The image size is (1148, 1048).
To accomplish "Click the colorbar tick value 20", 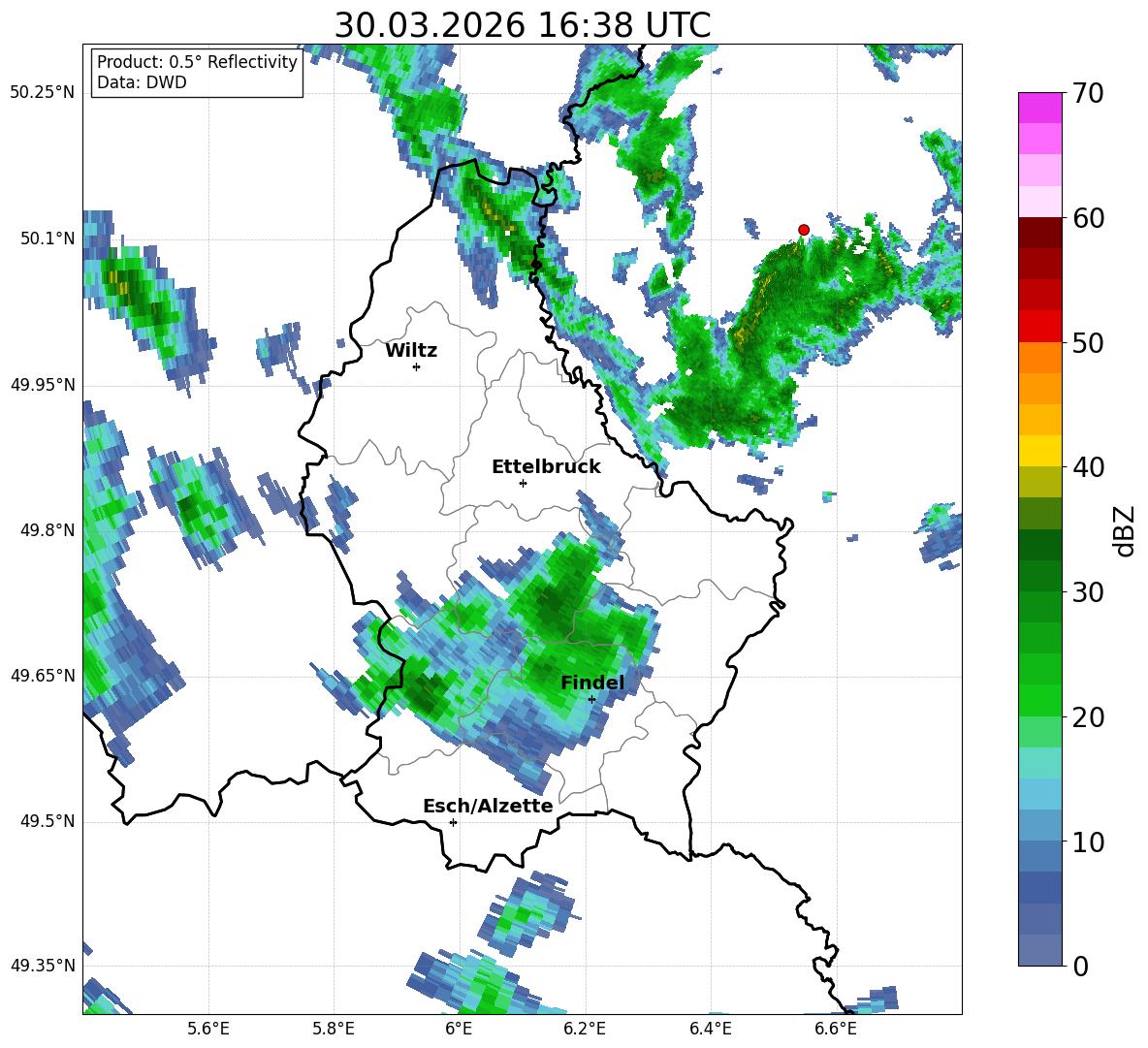I will coord(1088,717).
